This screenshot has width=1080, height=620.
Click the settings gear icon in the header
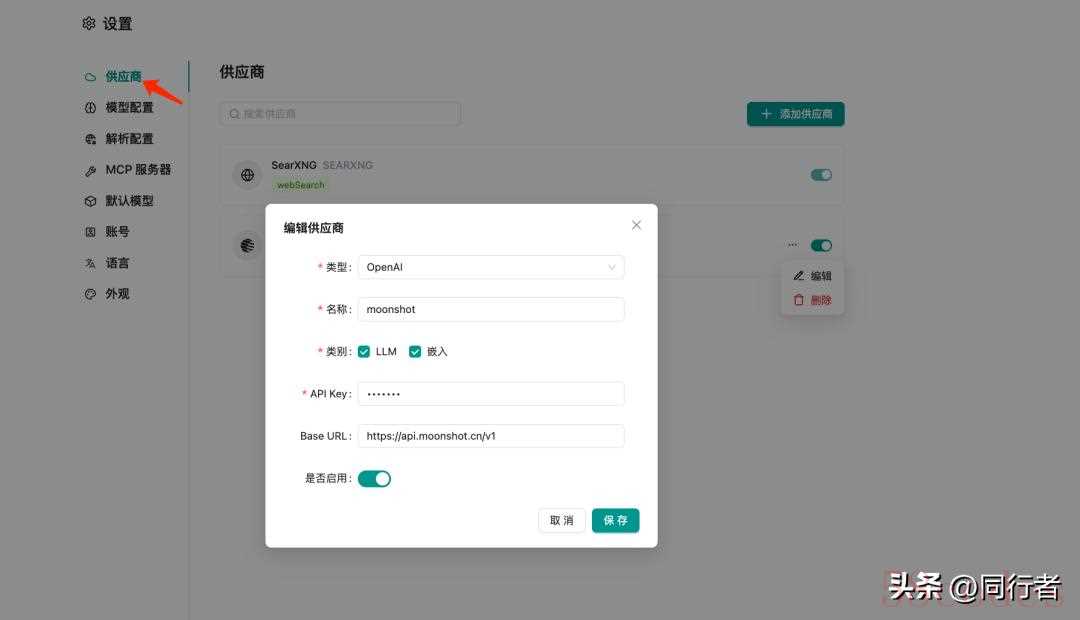tap(89, 23)
